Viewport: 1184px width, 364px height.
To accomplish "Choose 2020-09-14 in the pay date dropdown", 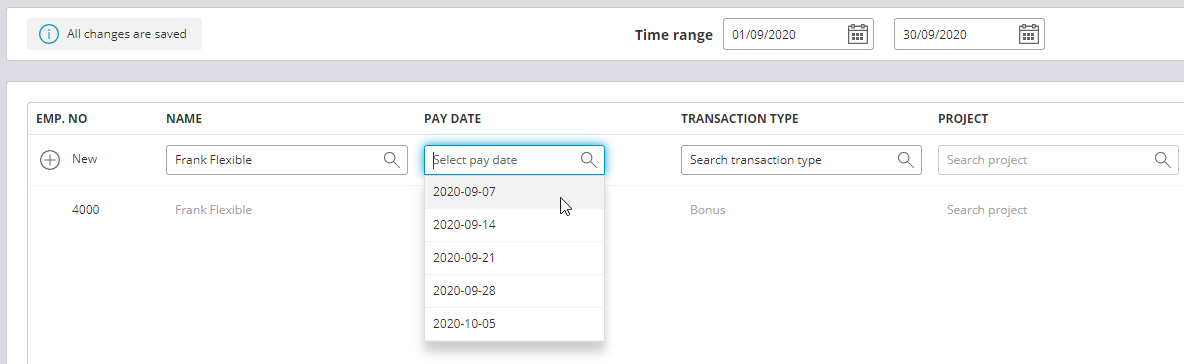I will coord(514,225).
